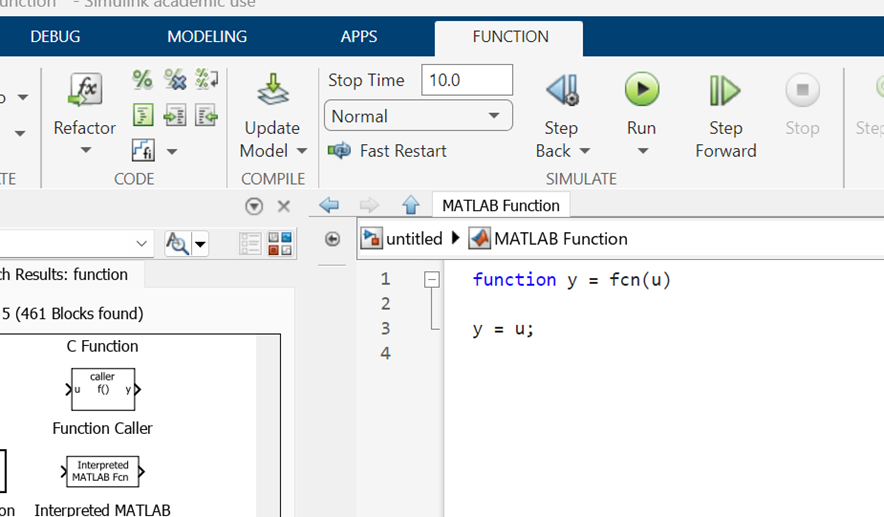Click the Stop Time input field
The image size is (884, 517).
pyautogui.click(x=467, y=80)
